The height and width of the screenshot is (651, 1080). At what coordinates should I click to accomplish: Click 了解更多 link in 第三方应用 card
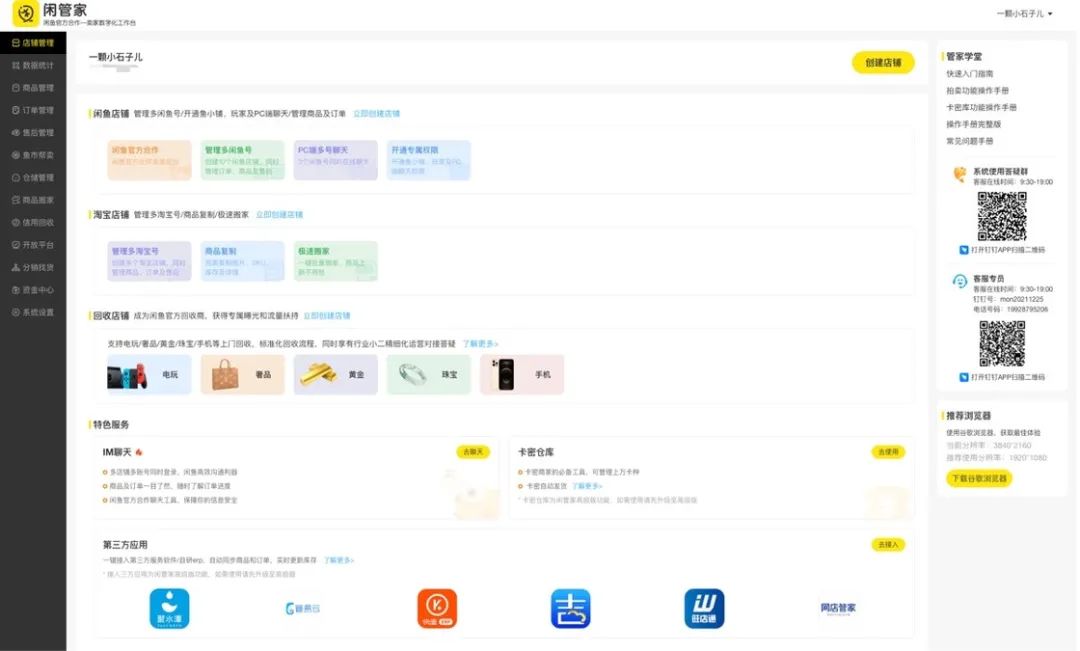point(339,560)
